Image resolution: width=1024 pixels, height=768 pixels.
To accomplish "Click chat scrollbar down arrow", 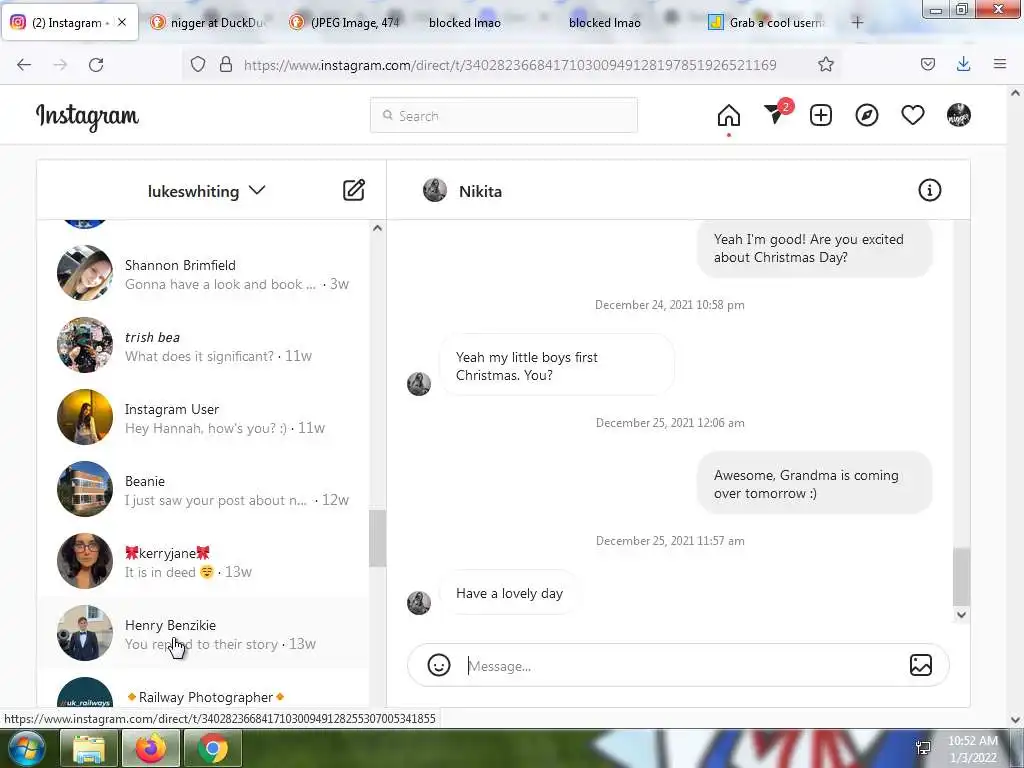I will point(961,615).
